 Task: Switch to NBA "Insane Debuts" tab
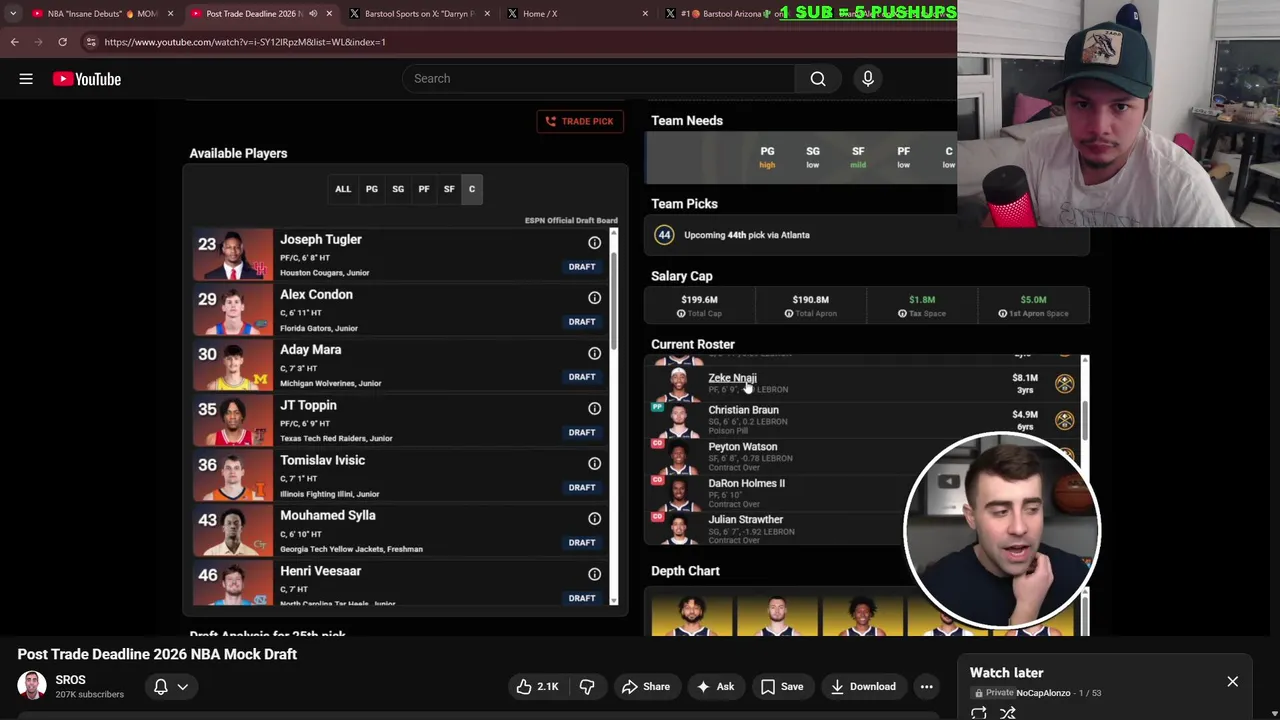pos(95,14)
